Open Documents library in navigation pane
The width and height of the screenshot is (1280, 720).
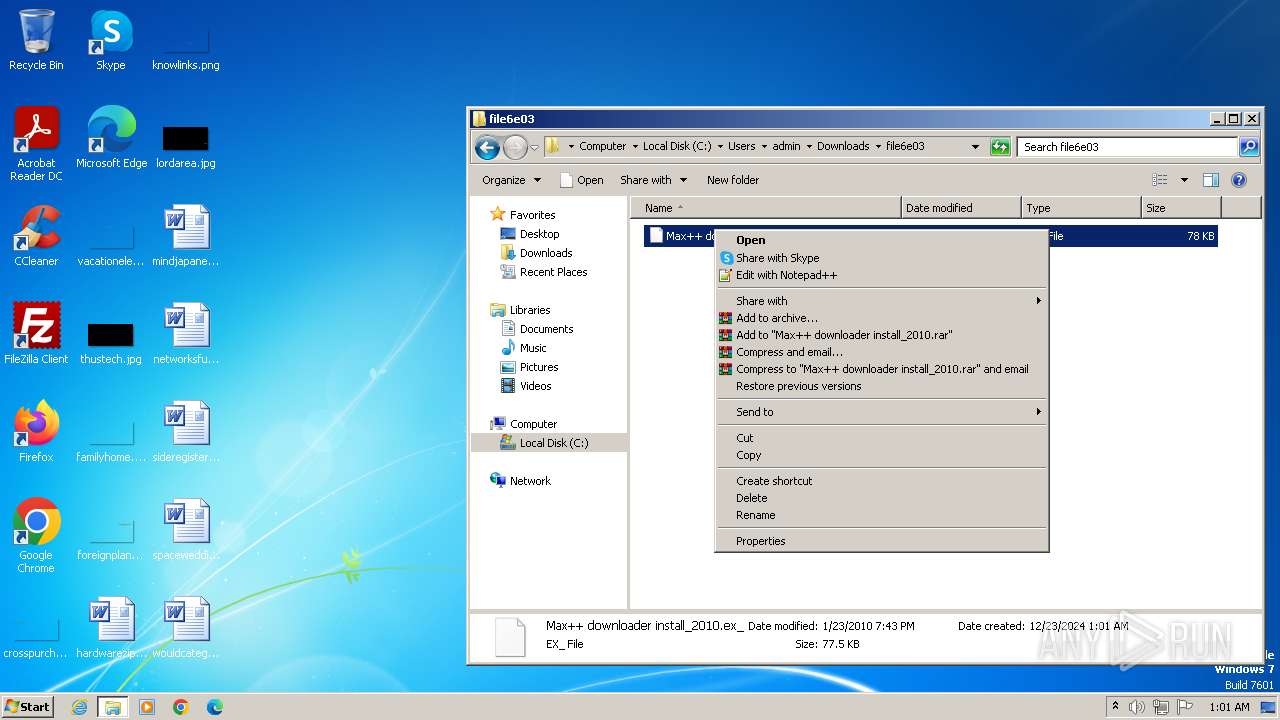546,329
